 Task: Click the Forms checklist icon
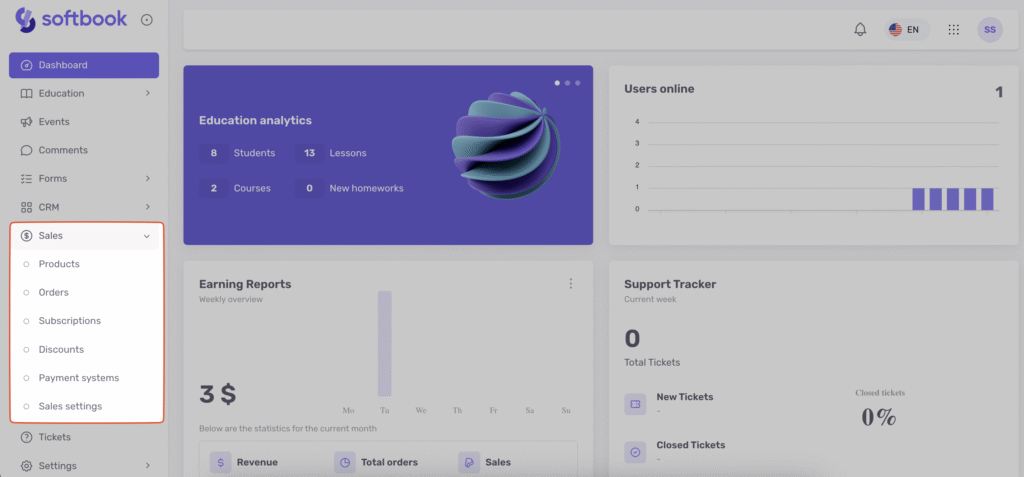(x=26, y=178)
